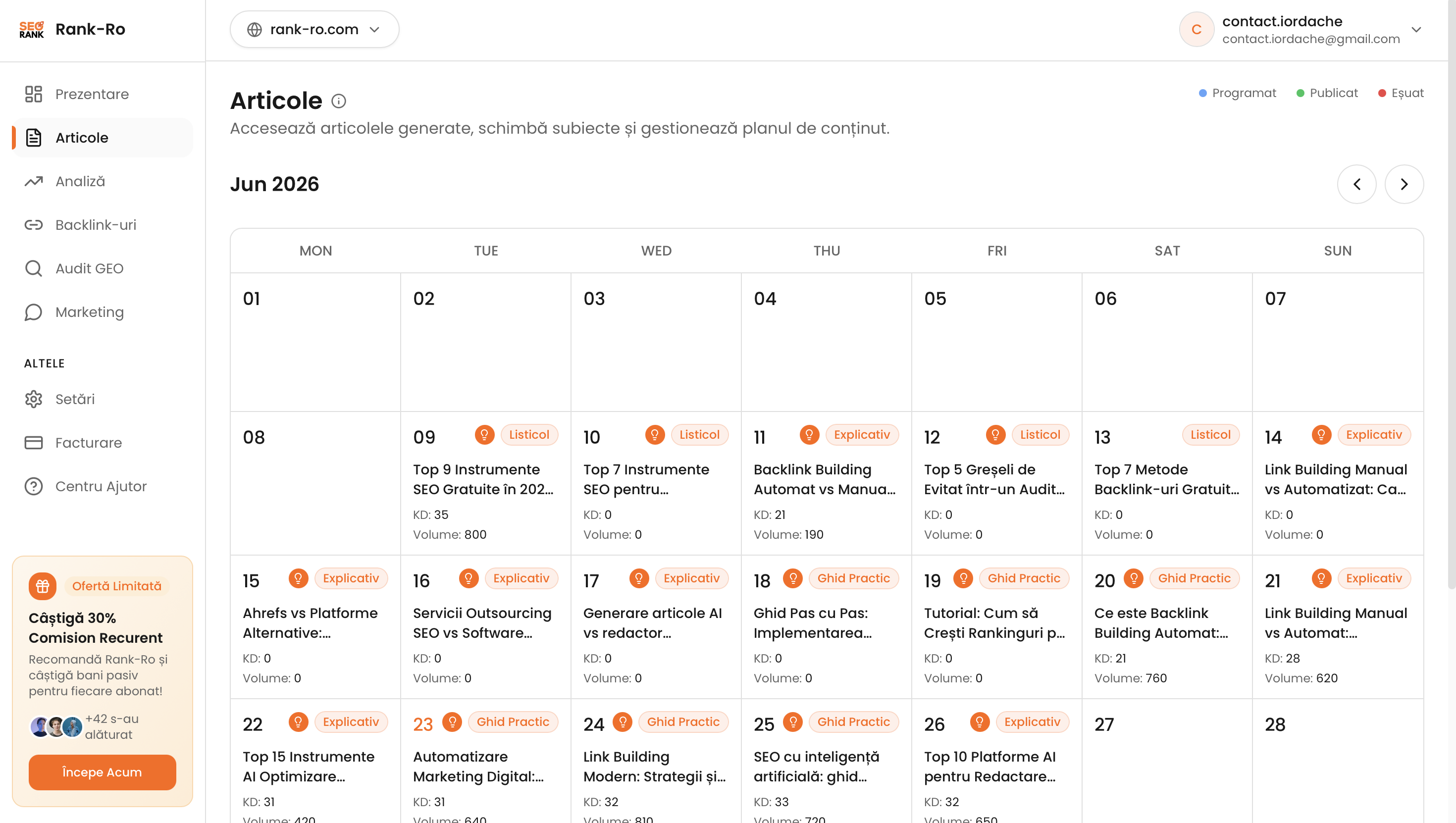Open article Automatizare Marketing Digital
The image size is (1456, 823).
(478, 767)
